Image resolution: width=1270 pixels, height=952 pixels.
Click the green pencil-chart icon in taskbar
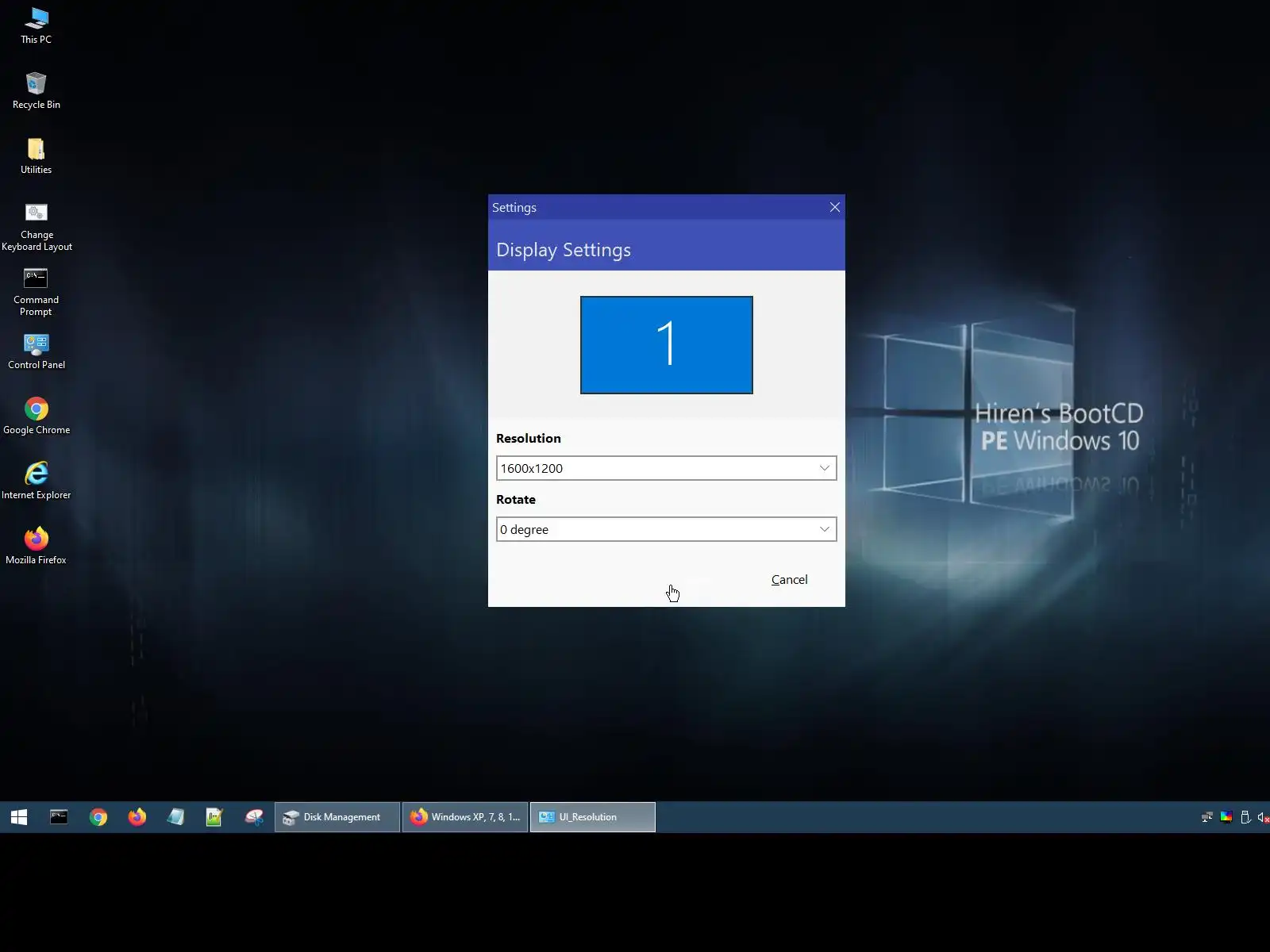(214, 817)
